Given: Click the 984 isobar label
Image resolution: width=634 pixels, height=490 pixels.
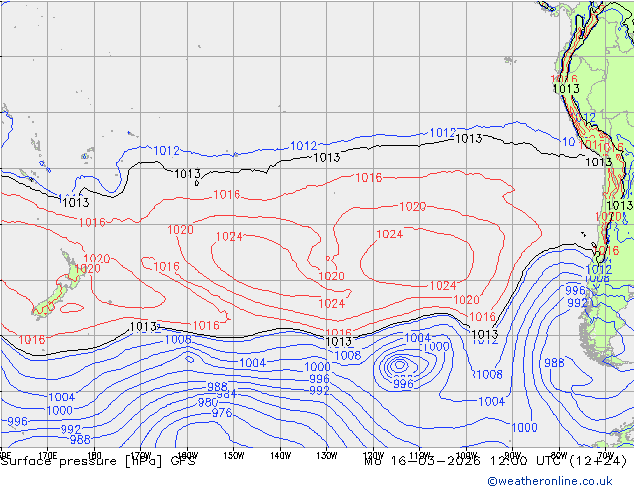Looking at the screenshot, I should (x=226, y=394).
